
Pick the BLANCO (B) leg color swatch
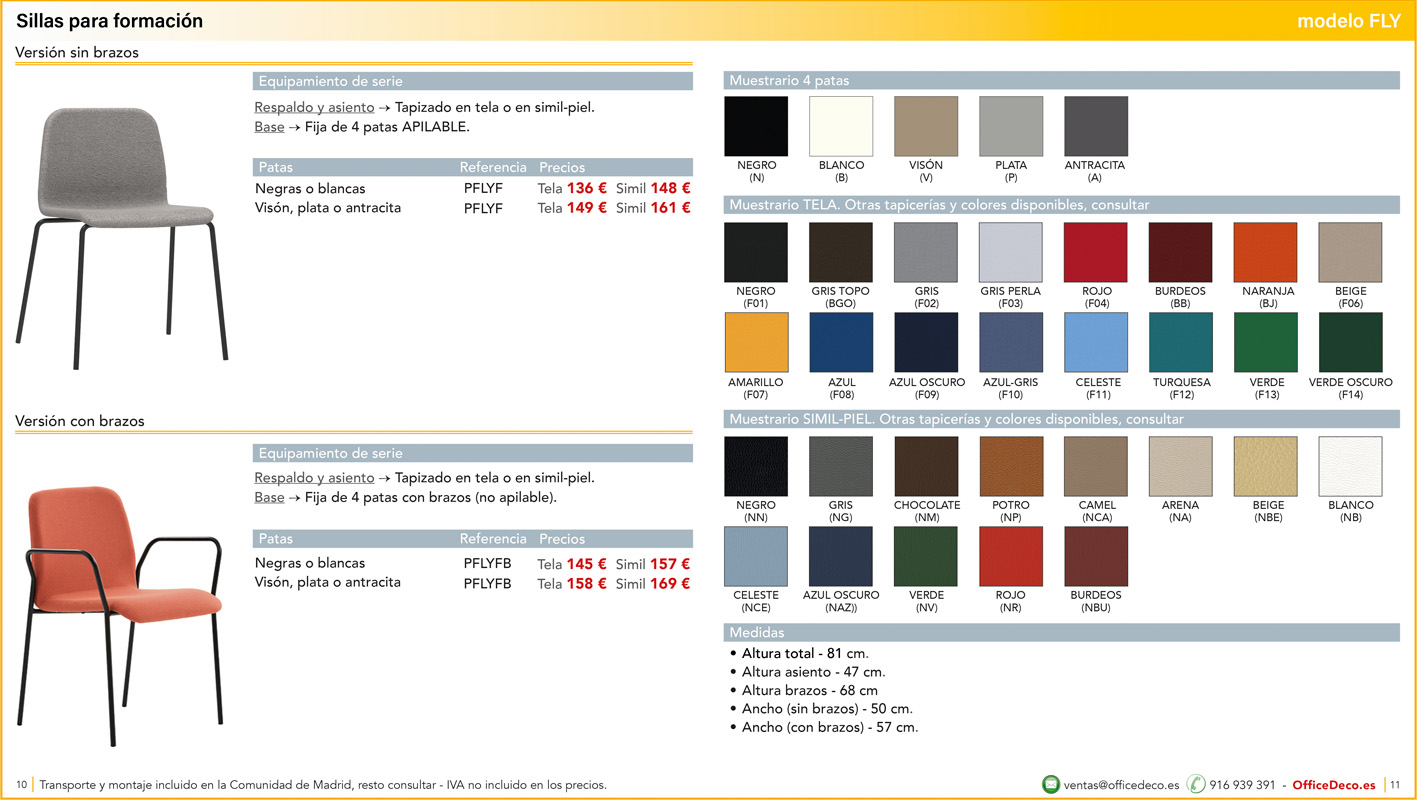[841, 126]
